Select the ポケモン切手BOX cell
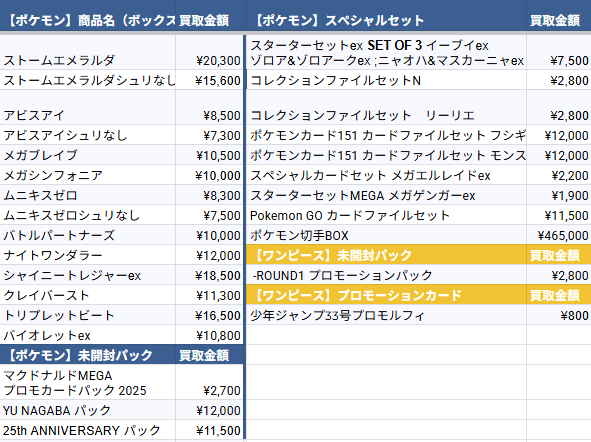591x442 pixels. (386, 235)
